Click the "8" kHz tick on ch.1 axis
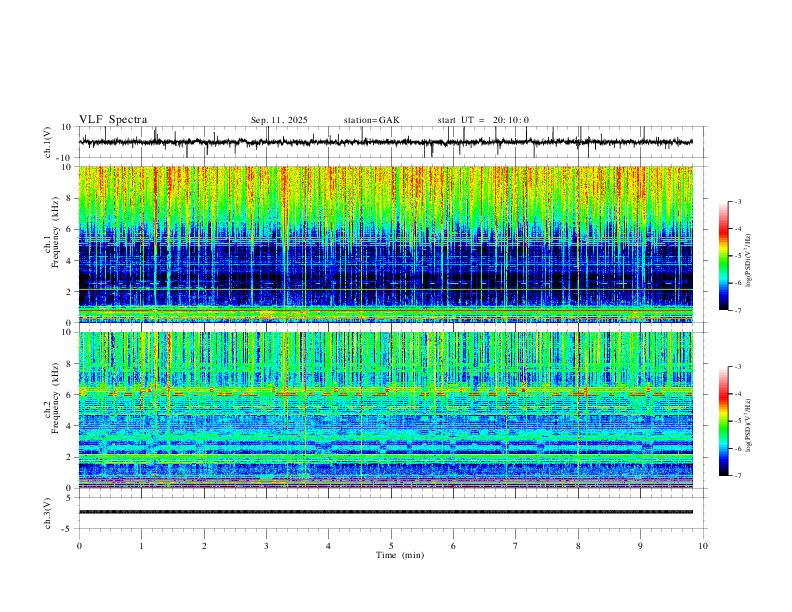Image resolution: width=792 pixels, height=612 pixels. point(70,198)
